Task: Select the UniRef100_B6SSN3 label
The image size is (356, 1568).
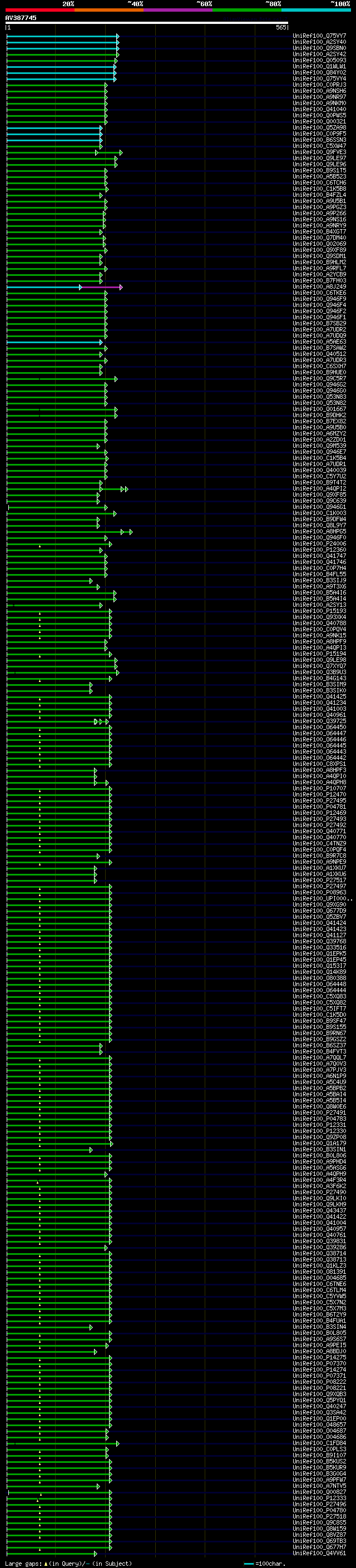Action: coord(319,140)
